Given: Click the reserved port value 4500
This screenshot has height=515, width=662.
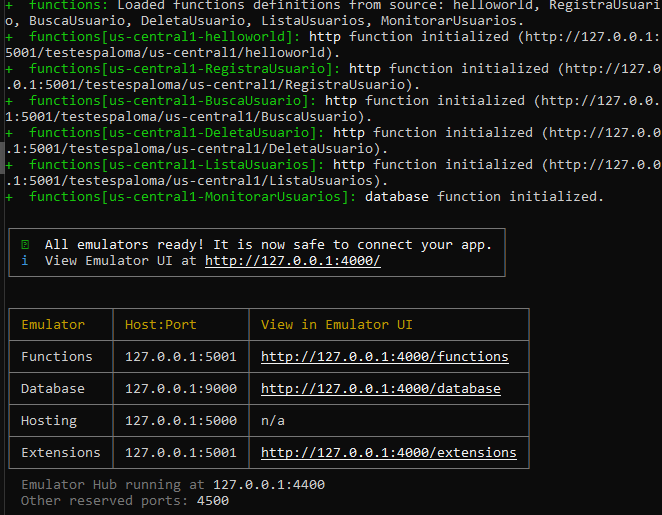Looking at the screenshot, I should pyautogui.click(x=213, y=501).
